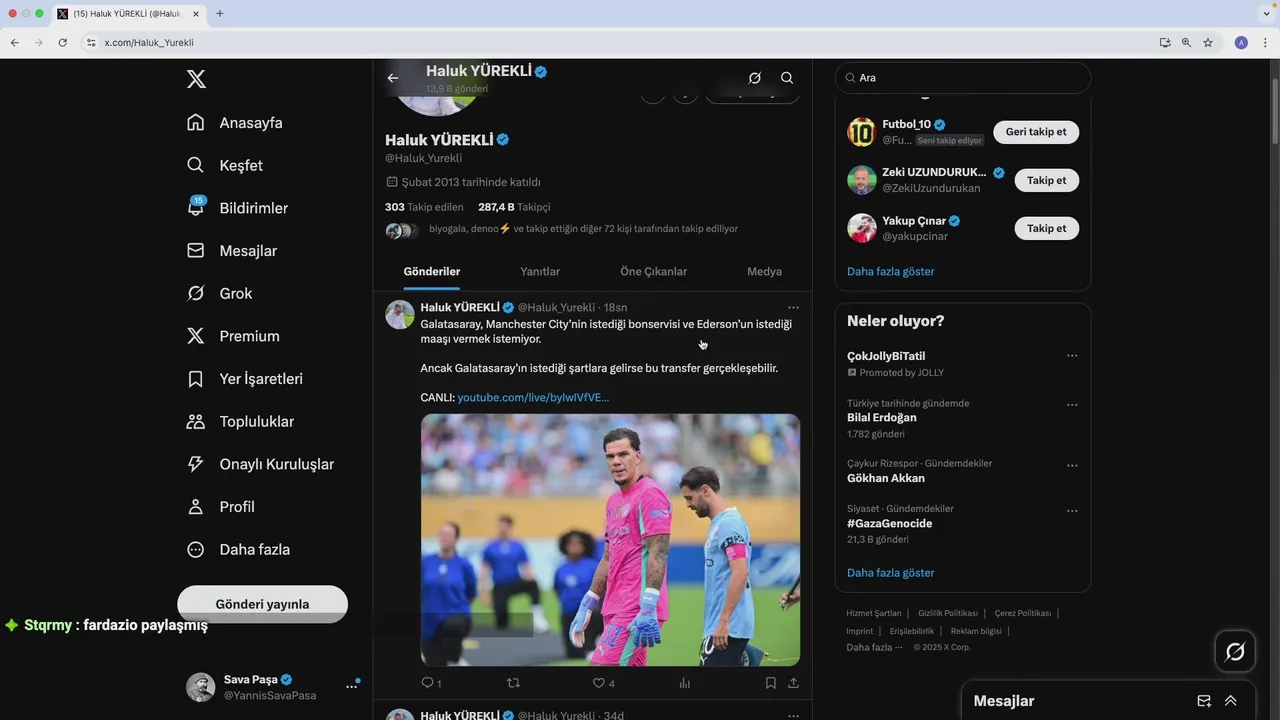The height and width of the screenshot is (720, 1280).
Task: Open Chrome zoom magnifier icon
Action: 1186,43
